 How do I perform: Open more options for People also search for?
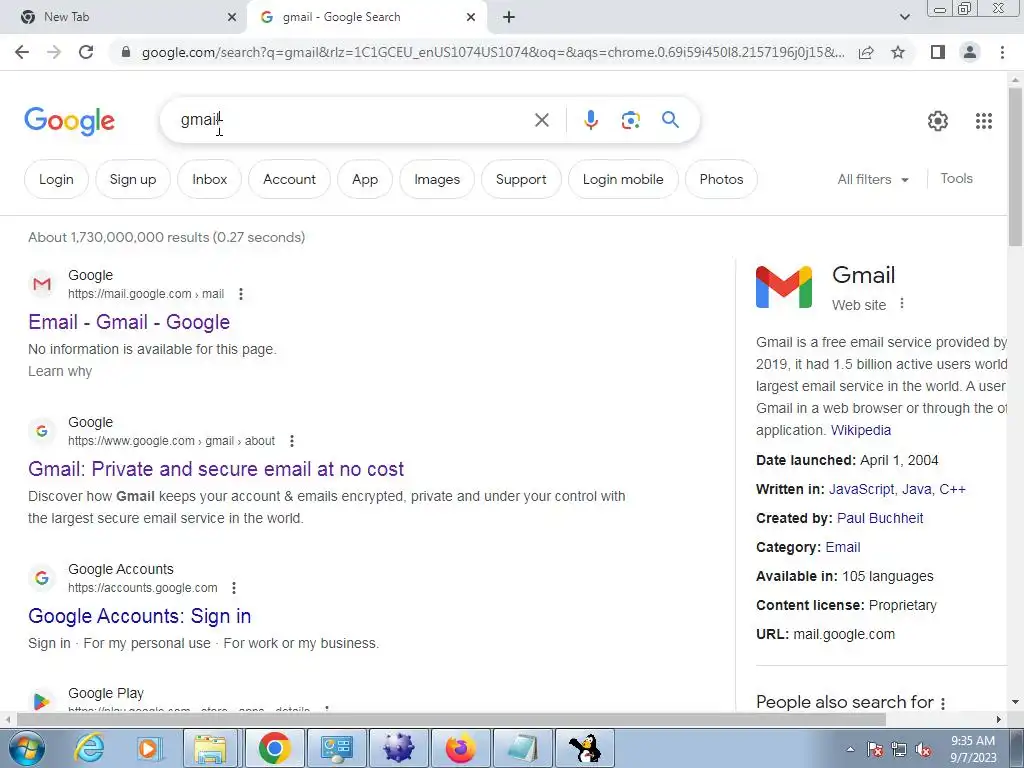coord(942,703)
